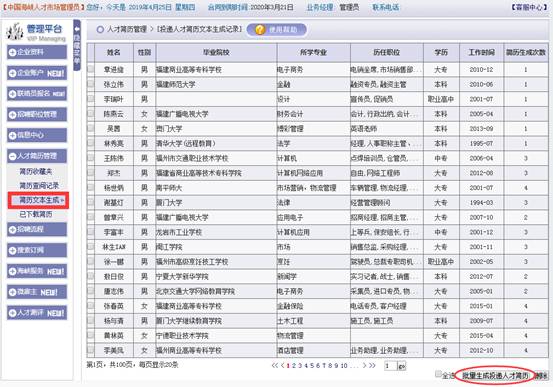This screenshot has width=553, height=387.
Task: Click the 删除 button
Action: pyautogui.click(x=541, y=376)
